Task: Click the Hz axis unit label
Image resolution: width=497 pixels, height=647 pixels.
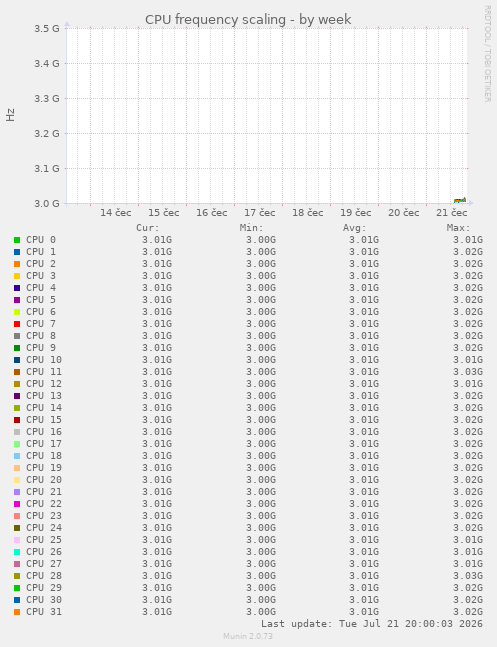Action: click(10, 115)
